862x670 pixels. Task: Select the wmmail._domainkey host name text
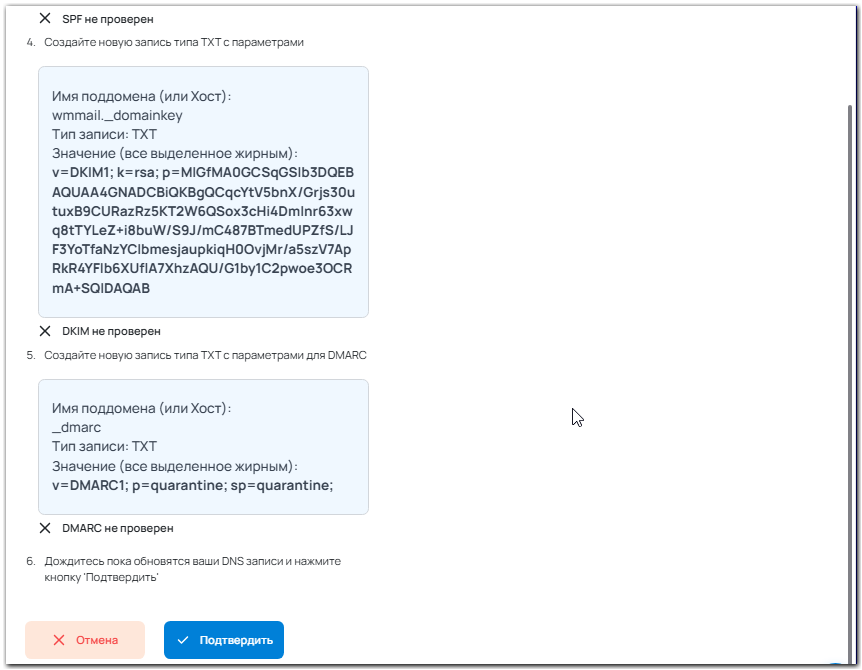(x=117, y=115)
